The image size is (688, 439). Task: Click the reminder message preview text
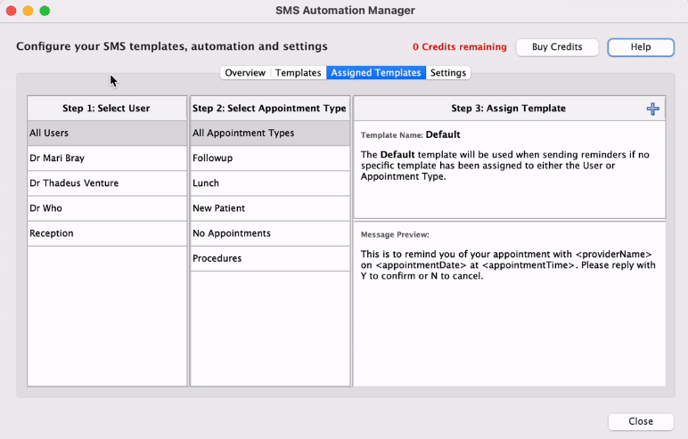pos(508,265)
